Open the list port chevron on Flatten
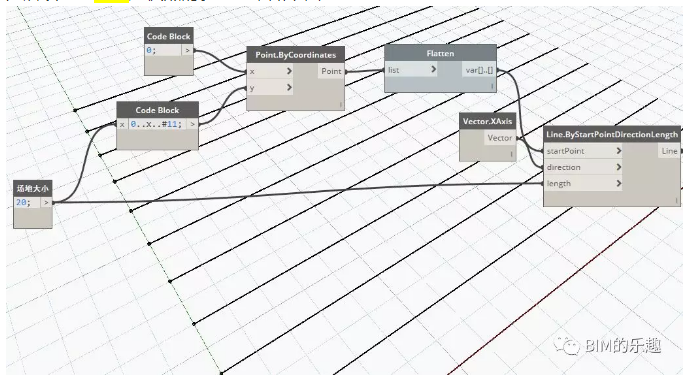The height and width of the screenshot is (384, 692). (433, 69)
